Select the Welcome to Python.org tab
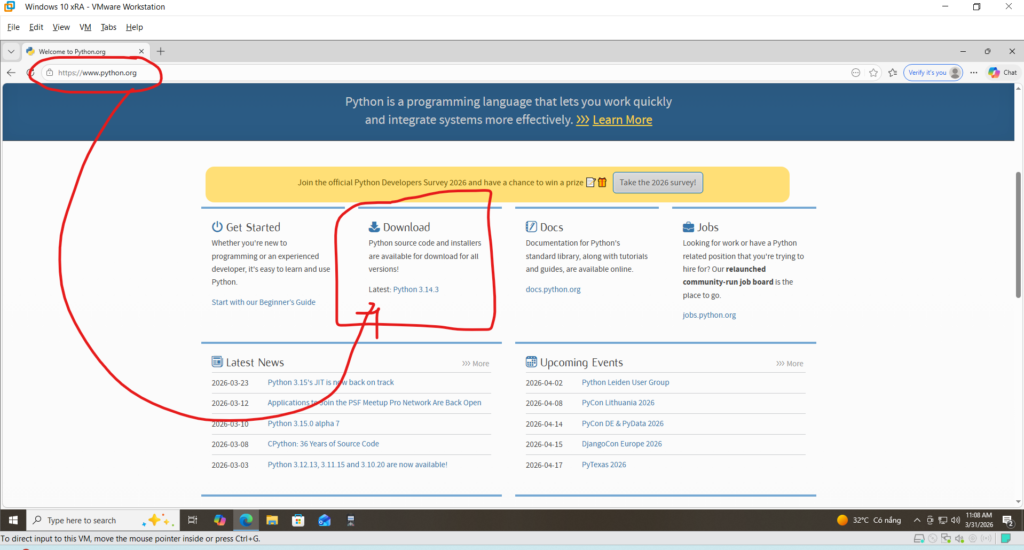This screenshot has height=550, width=1024. pyautogui.click(x=80, y=51)
